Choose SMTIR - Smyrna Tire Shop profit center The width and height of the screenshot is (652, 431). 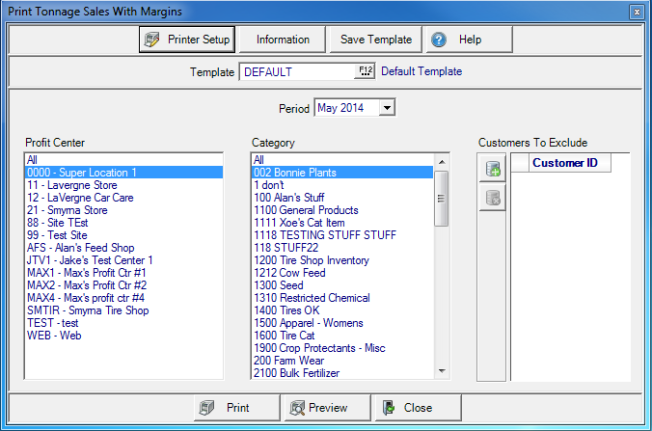[x=87, y=310]
